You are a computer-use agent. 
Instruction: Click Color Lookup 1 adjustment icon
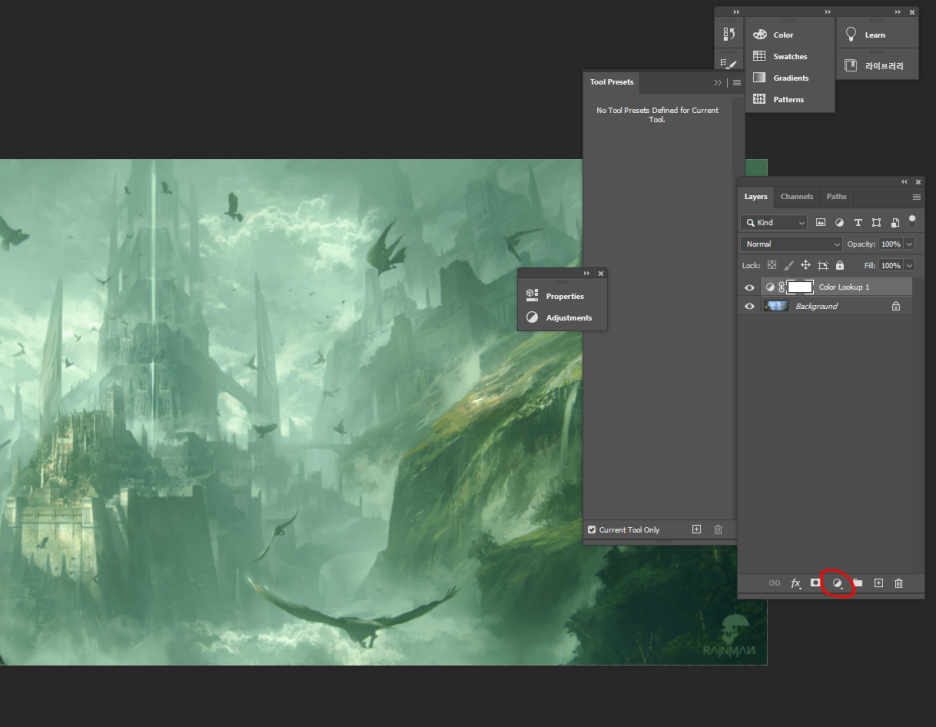tap(769, 287)
